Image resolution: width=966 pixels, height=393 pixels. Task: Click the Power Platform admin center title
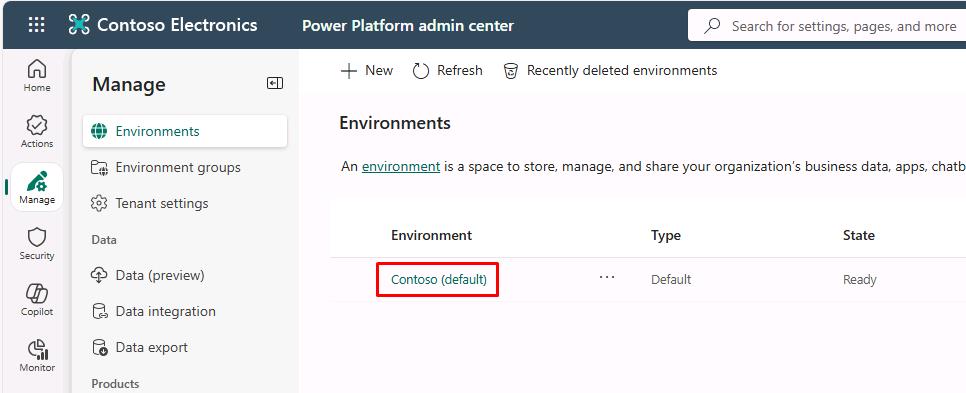click(408, 26)
